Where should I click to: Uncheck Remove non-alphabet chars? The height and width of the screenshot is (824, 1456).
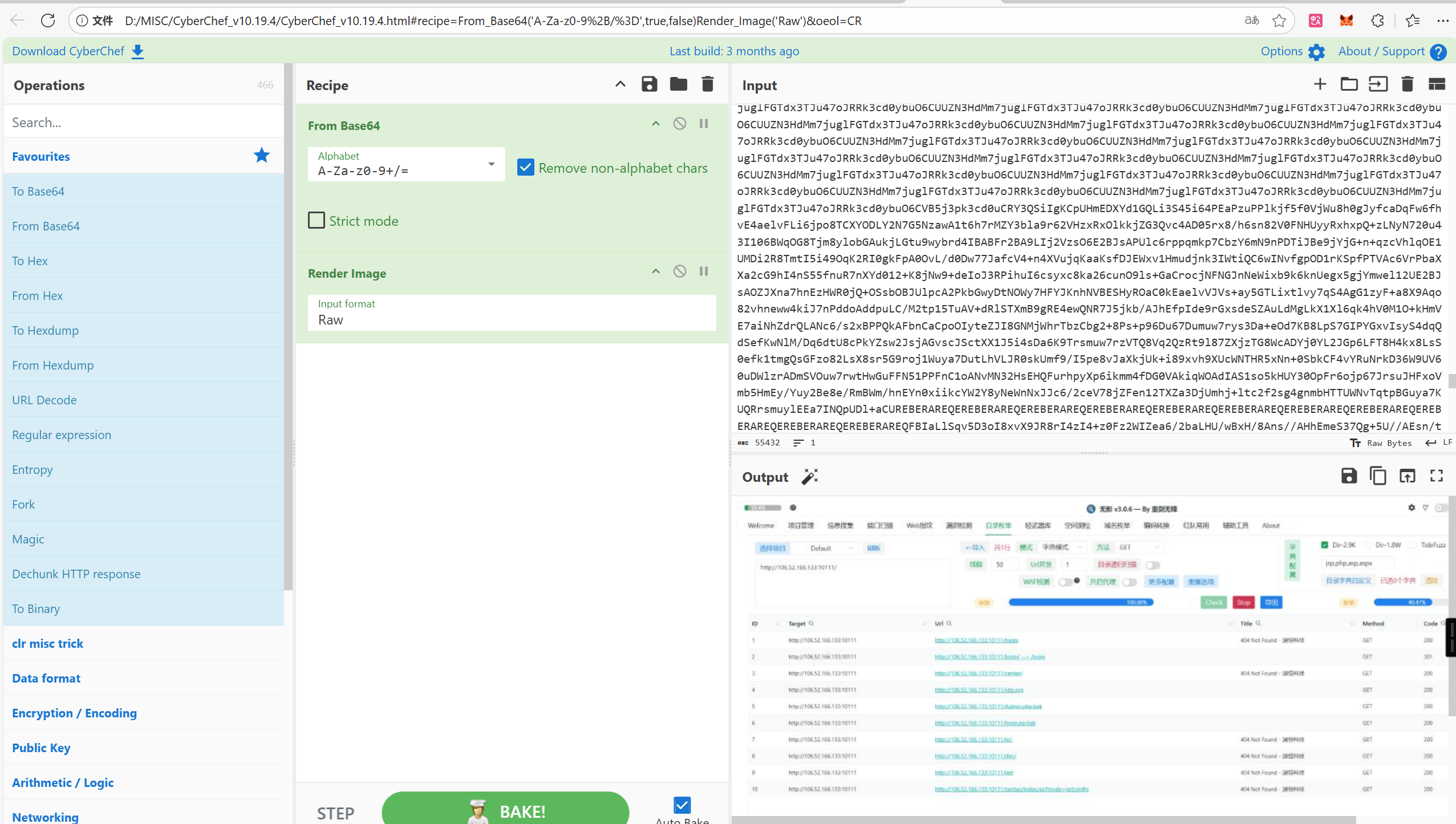point(525,168)
